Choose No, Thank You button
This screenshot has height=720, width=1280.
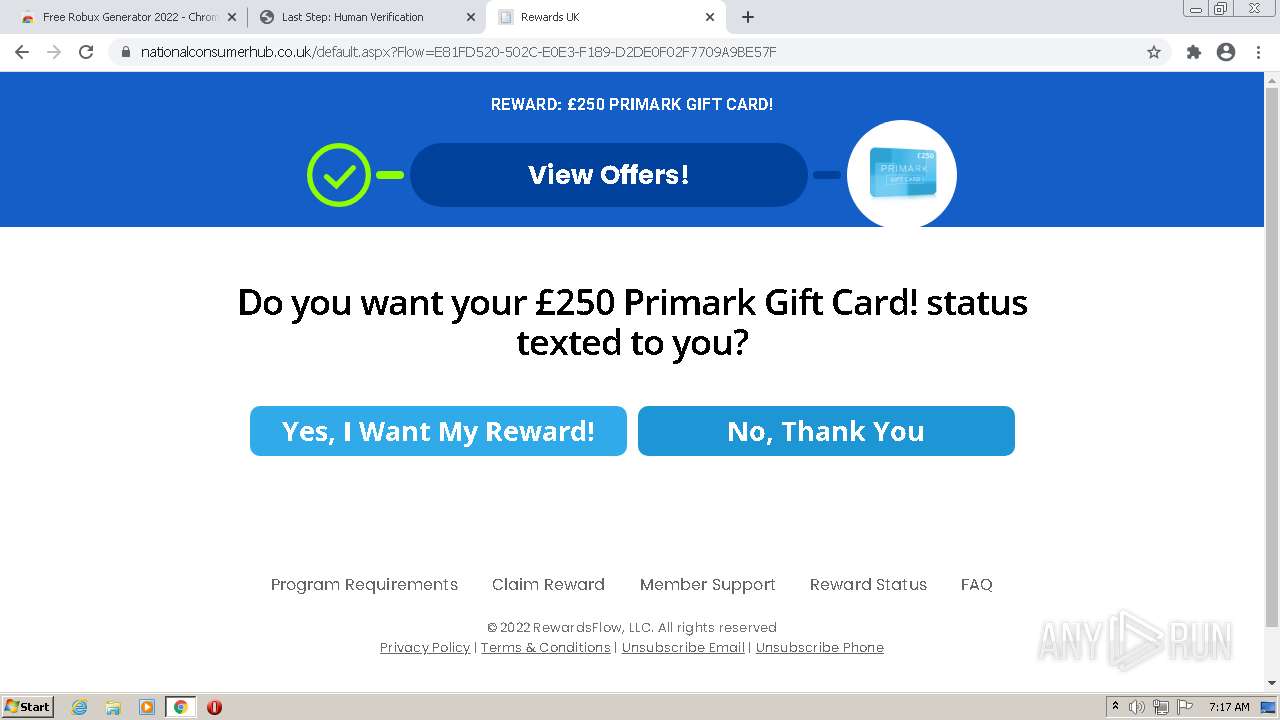826,431
